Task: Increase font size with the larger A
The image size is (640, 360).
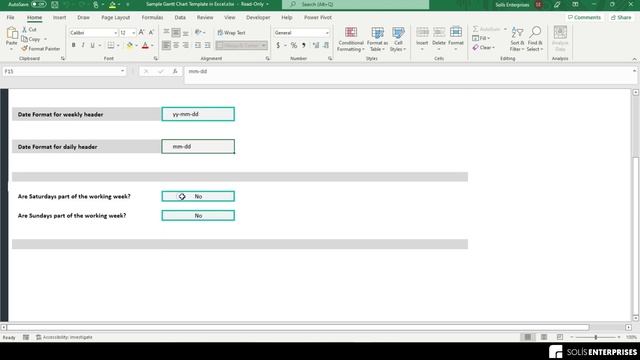Action: coord(141,32)
